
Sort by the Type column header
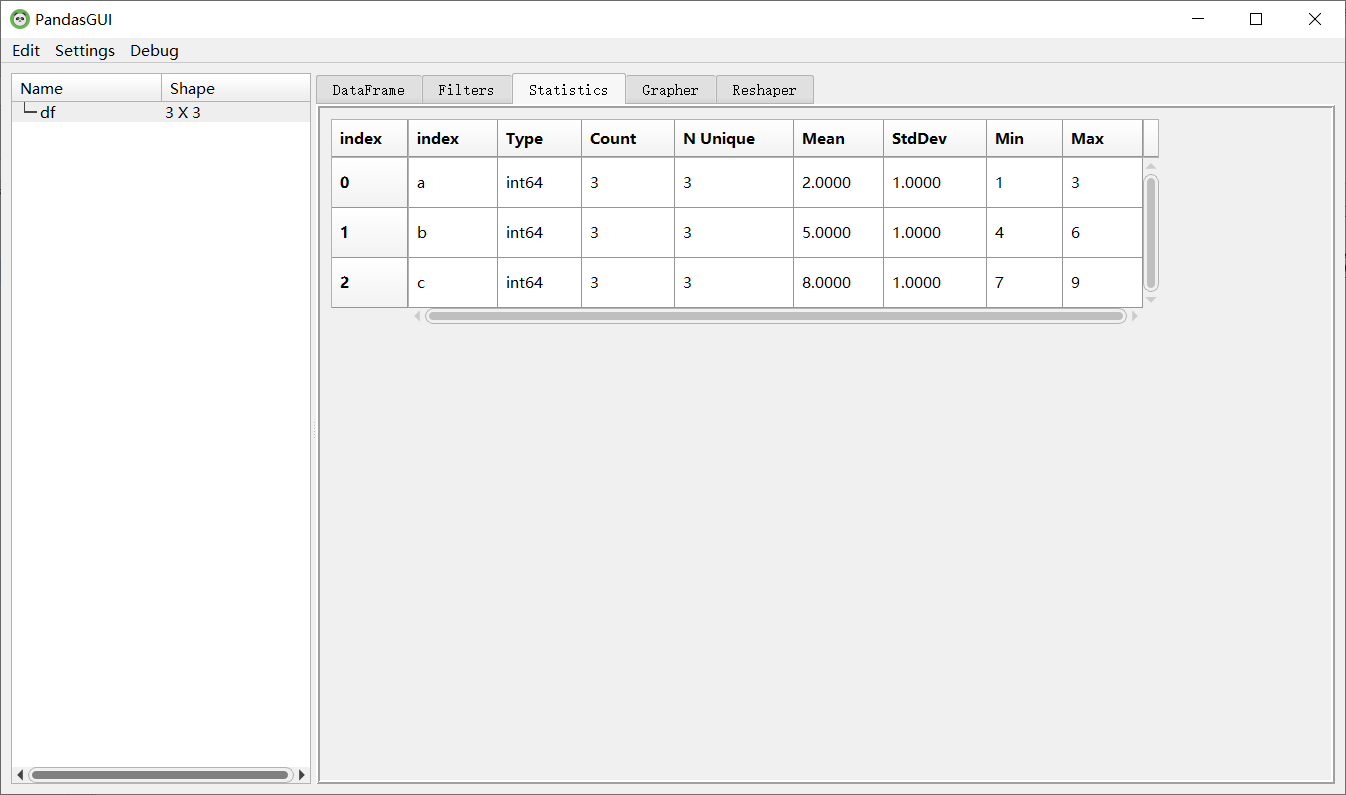coord(539,139)
